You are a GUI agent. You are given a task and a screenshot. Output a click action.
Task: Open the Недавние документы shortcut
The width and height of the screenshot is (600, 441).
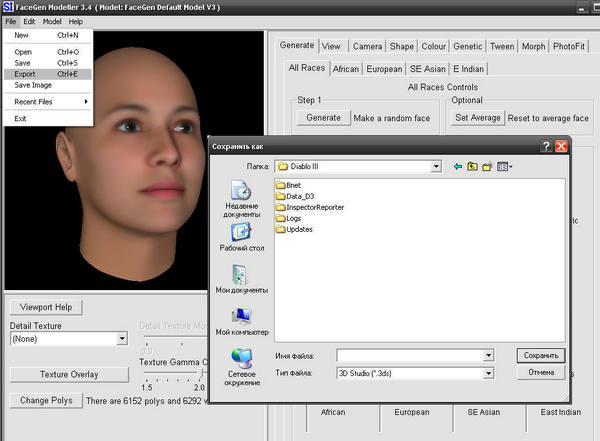[241, 197]
